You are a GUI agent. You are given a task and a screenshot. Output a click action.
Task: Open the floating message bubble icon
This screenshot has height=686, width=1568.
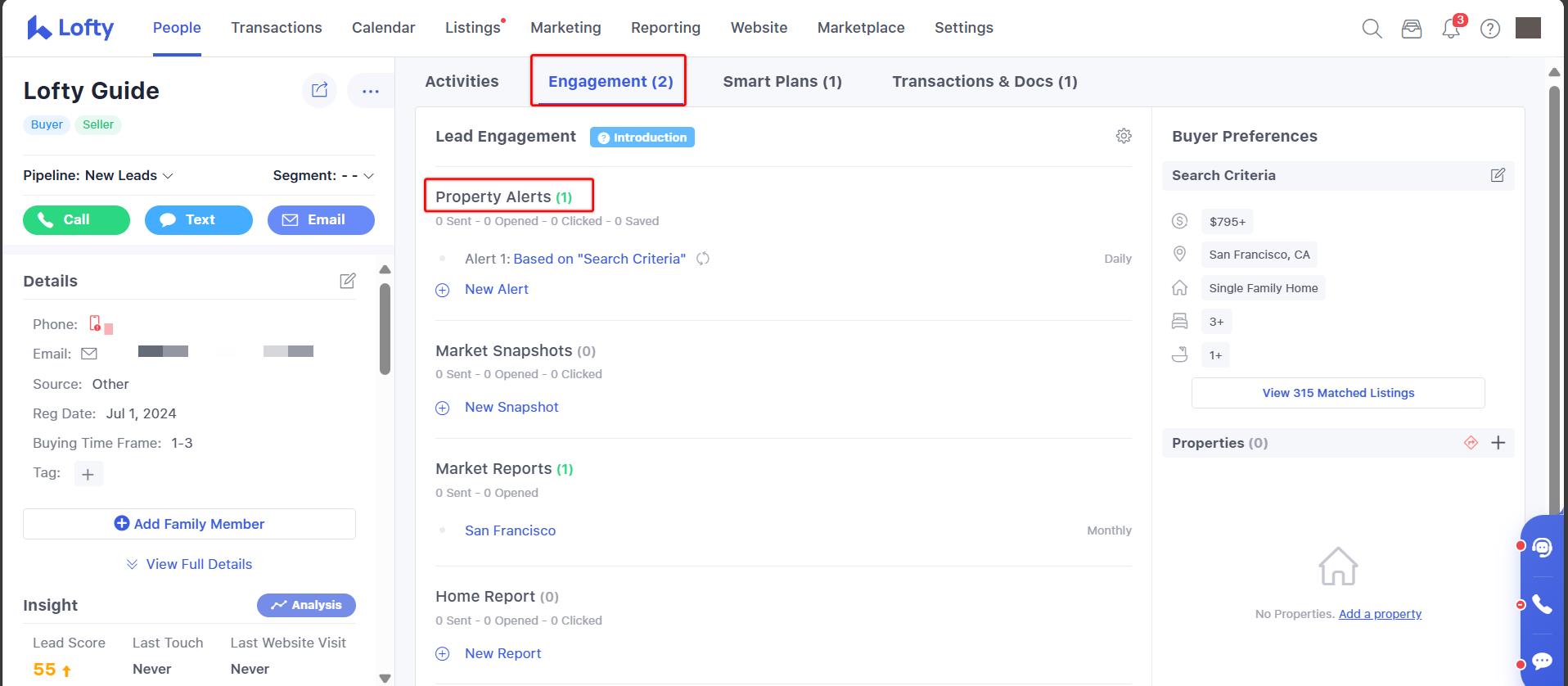(1542, 661)
